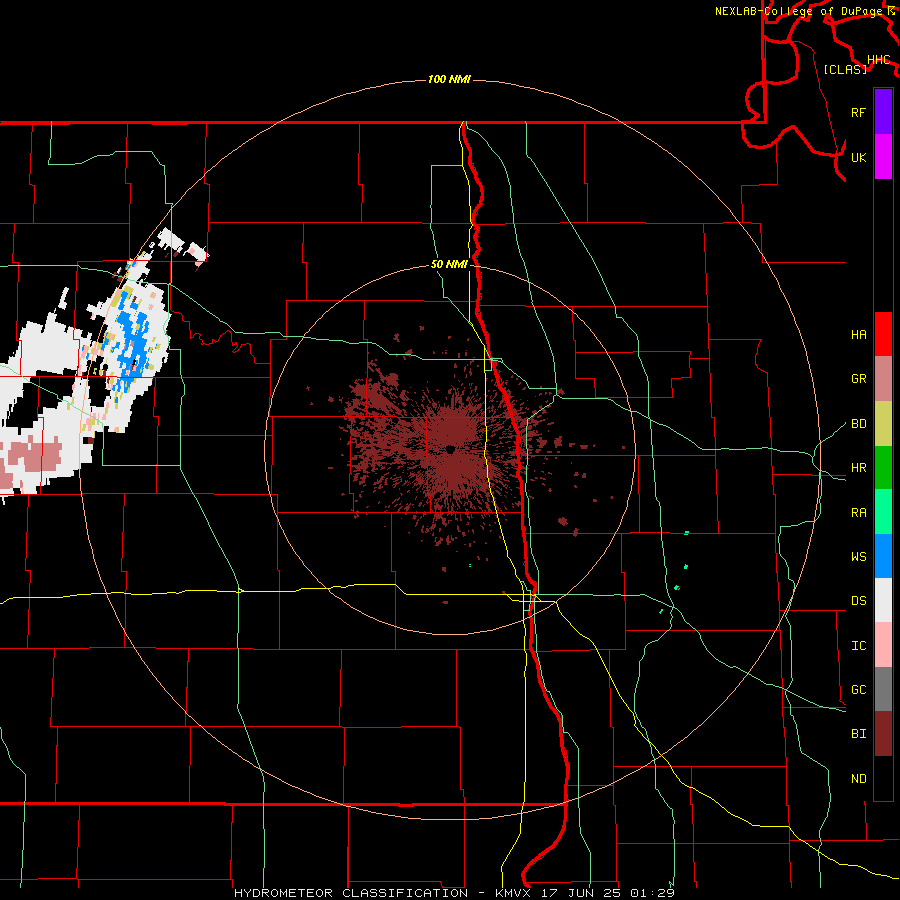The width and height of the screenshot is (900, 900).
Task: Click the 50 NMI range ring label
Action: [x=449, y=265]
